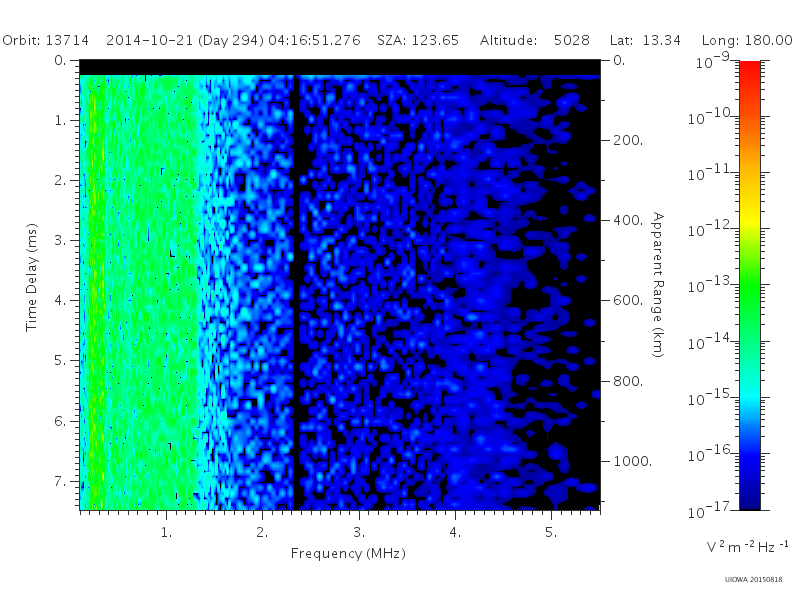
Task: Click the timestamp "04:16:51.276"
Action: point(314,40)
